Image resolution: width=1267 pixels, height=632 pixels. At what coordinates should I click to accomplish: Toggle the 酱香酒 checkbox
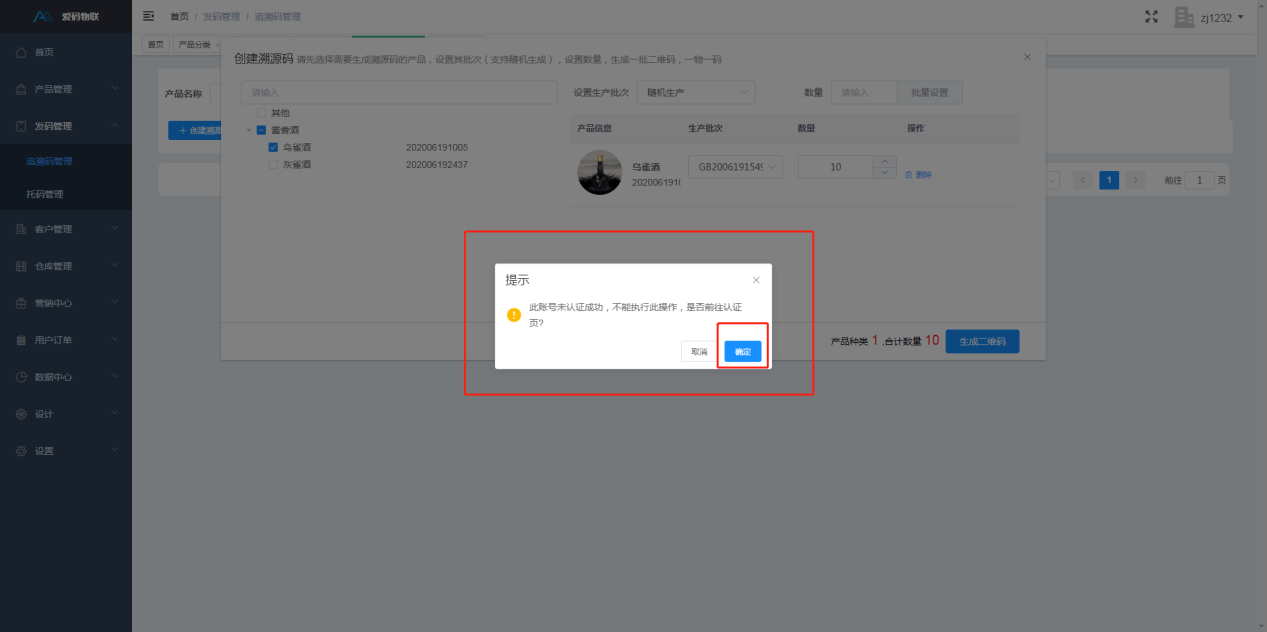(262, 130)
